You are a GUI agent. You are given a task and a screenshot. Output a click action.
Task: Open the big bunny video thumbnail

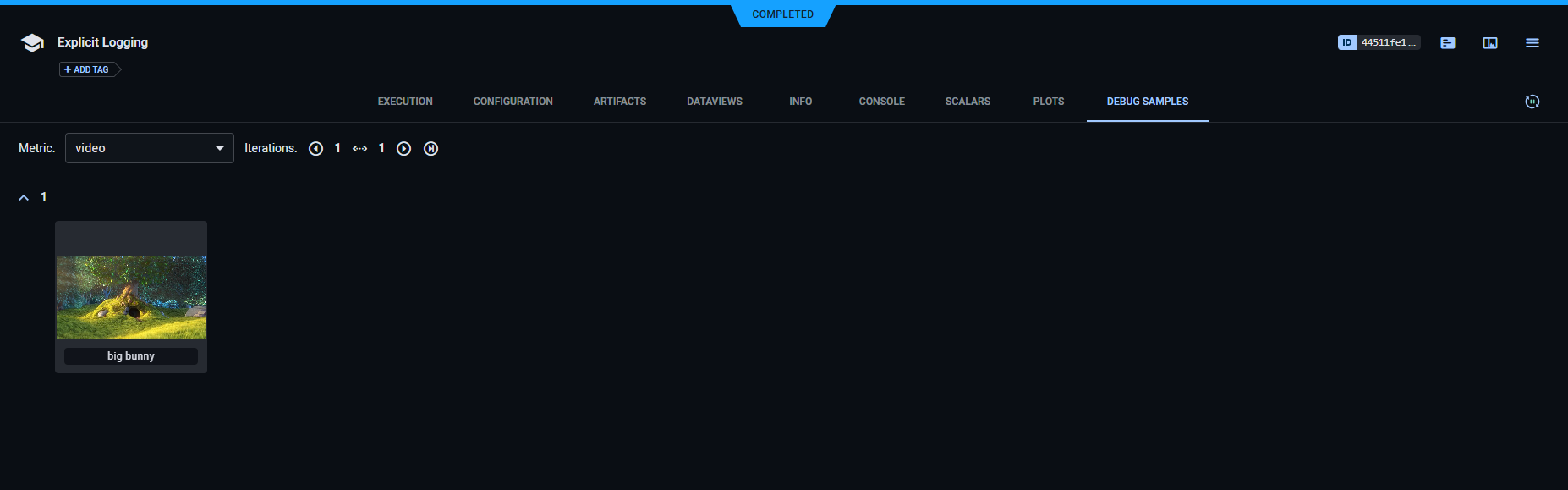[131, 297]
